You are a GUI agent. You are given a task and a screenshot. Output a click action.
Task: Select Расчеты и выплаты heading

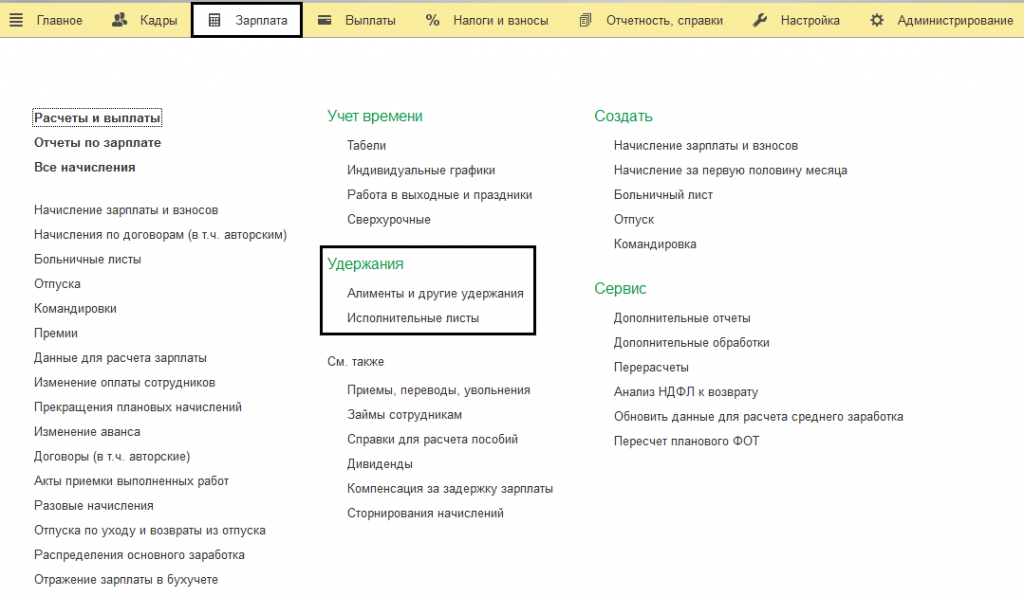point(97,118)
